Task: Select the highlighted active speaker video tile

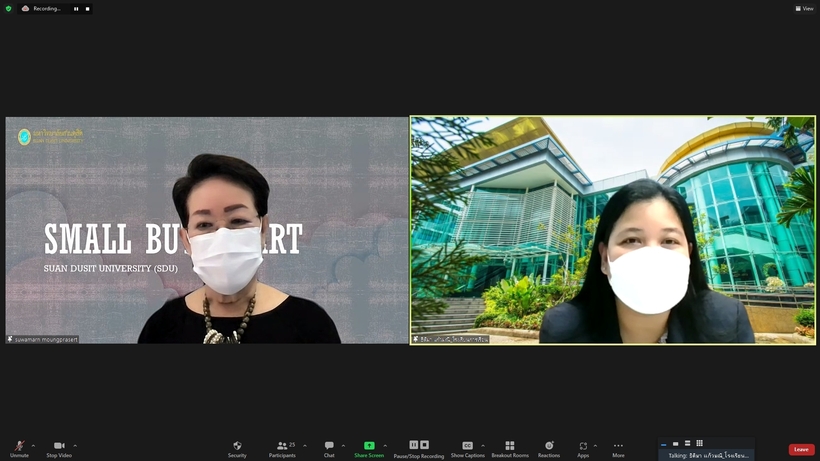Action: [612, 230]
